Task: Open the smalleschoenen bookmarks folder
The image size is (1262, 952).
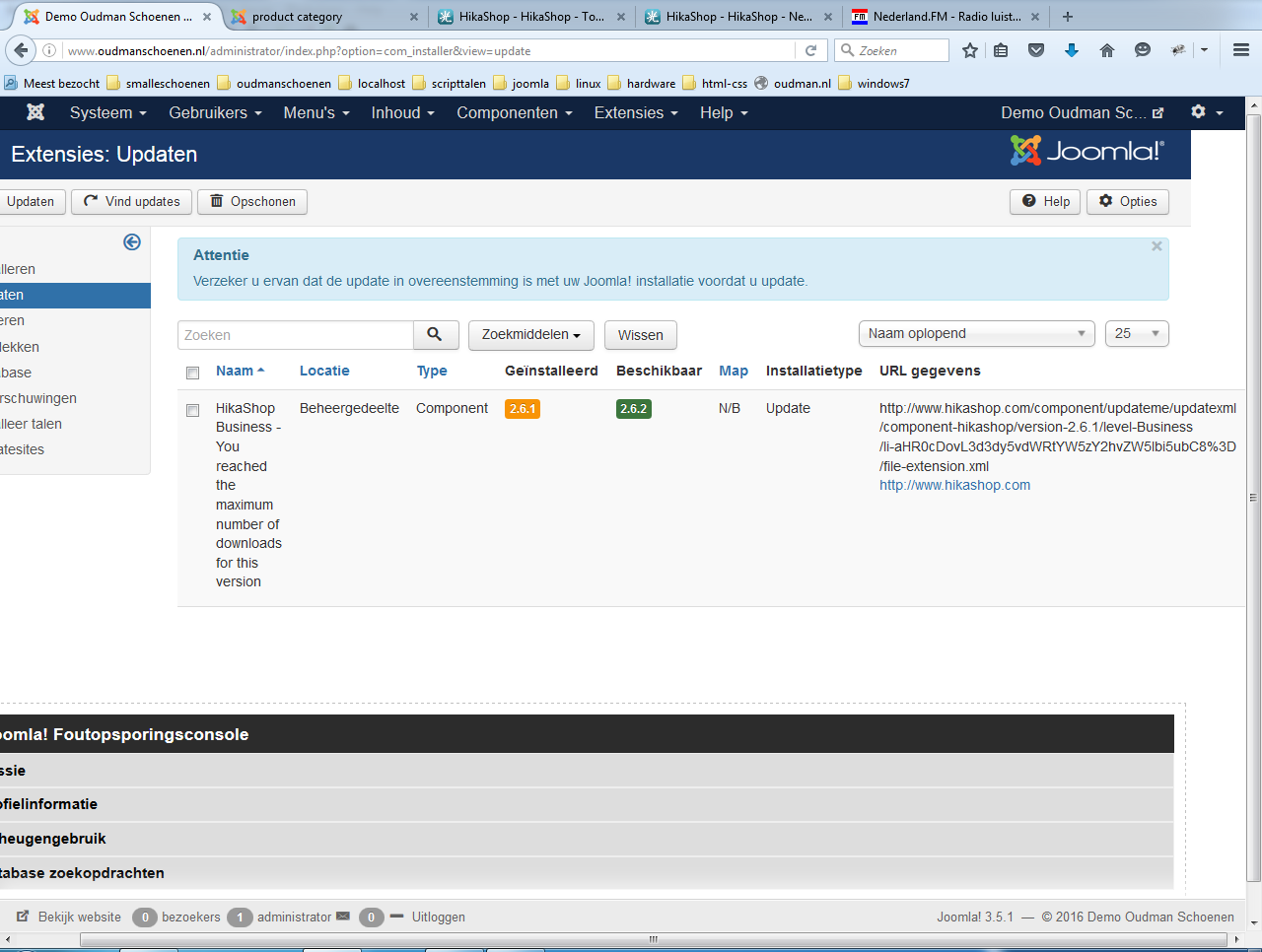Action: coord(158,84)
